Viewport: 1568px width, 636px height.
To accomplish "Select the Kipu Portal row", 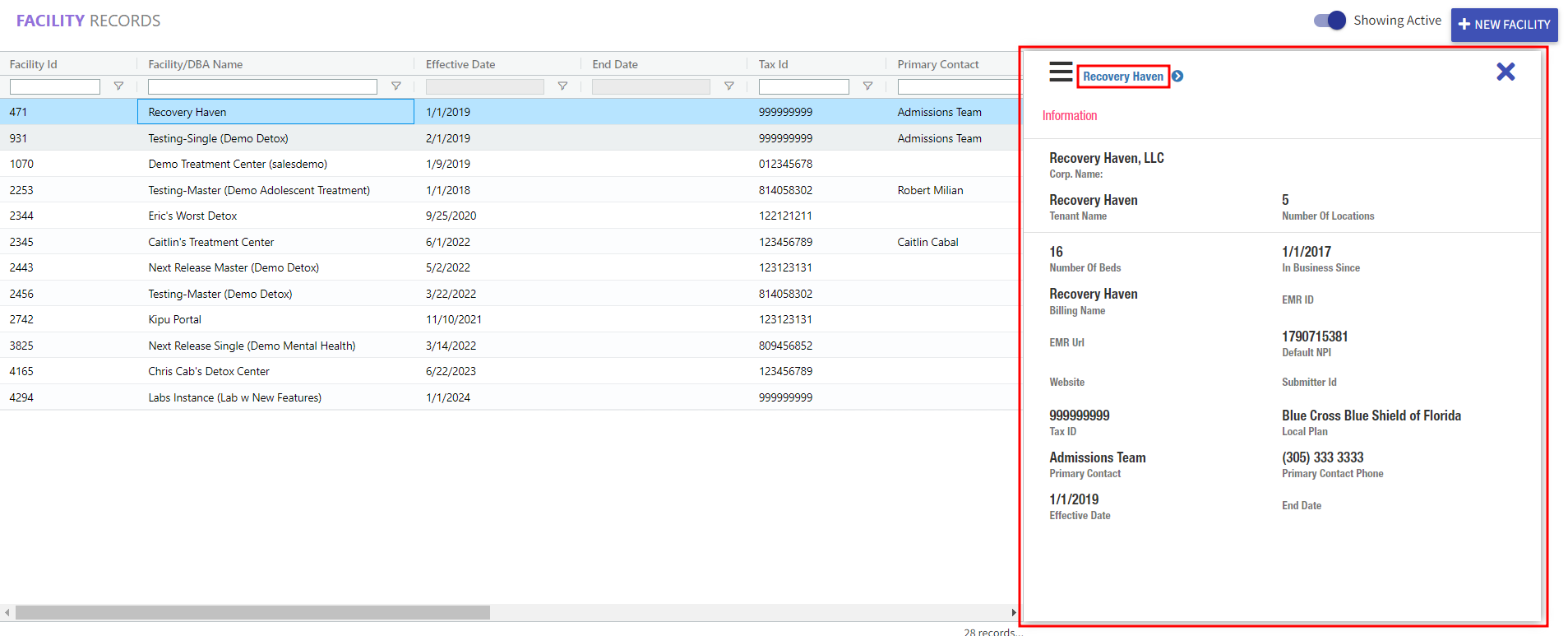I will [510, 319].
